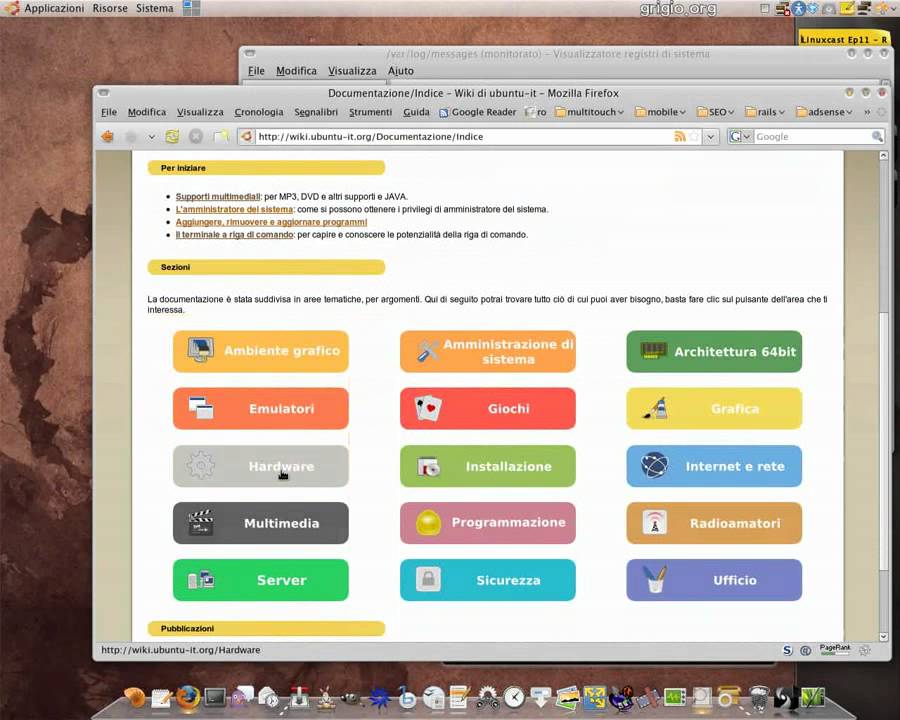Open the Firefox Guida menu
The width and height of the screenshot is (900, 720).
tap(416, 112)
